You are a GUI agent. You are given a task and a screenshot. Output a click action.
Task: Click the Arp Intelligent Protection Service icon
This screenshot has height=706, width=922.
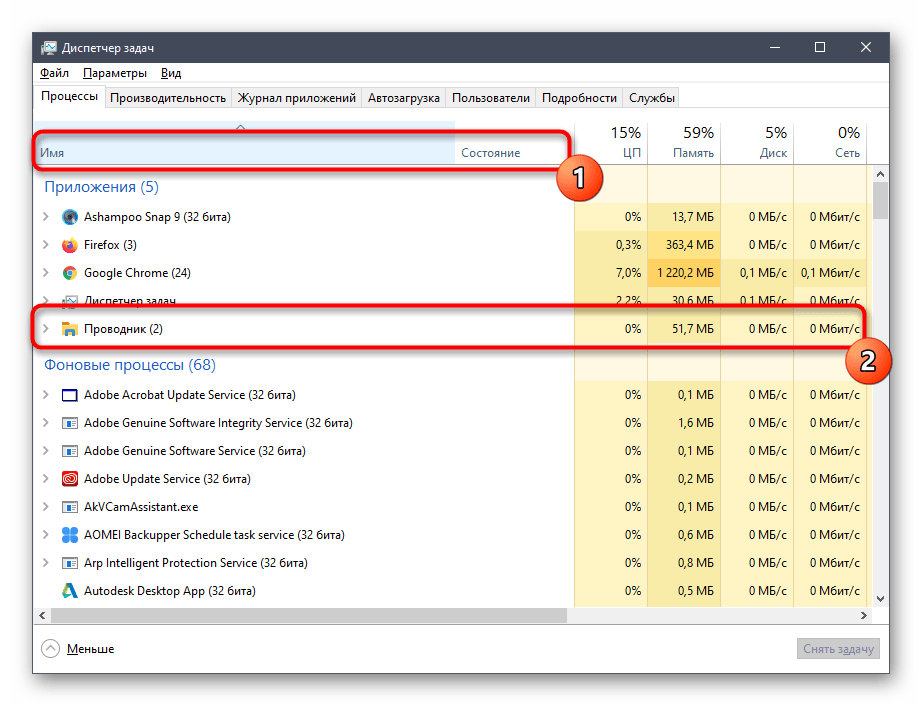70,563
